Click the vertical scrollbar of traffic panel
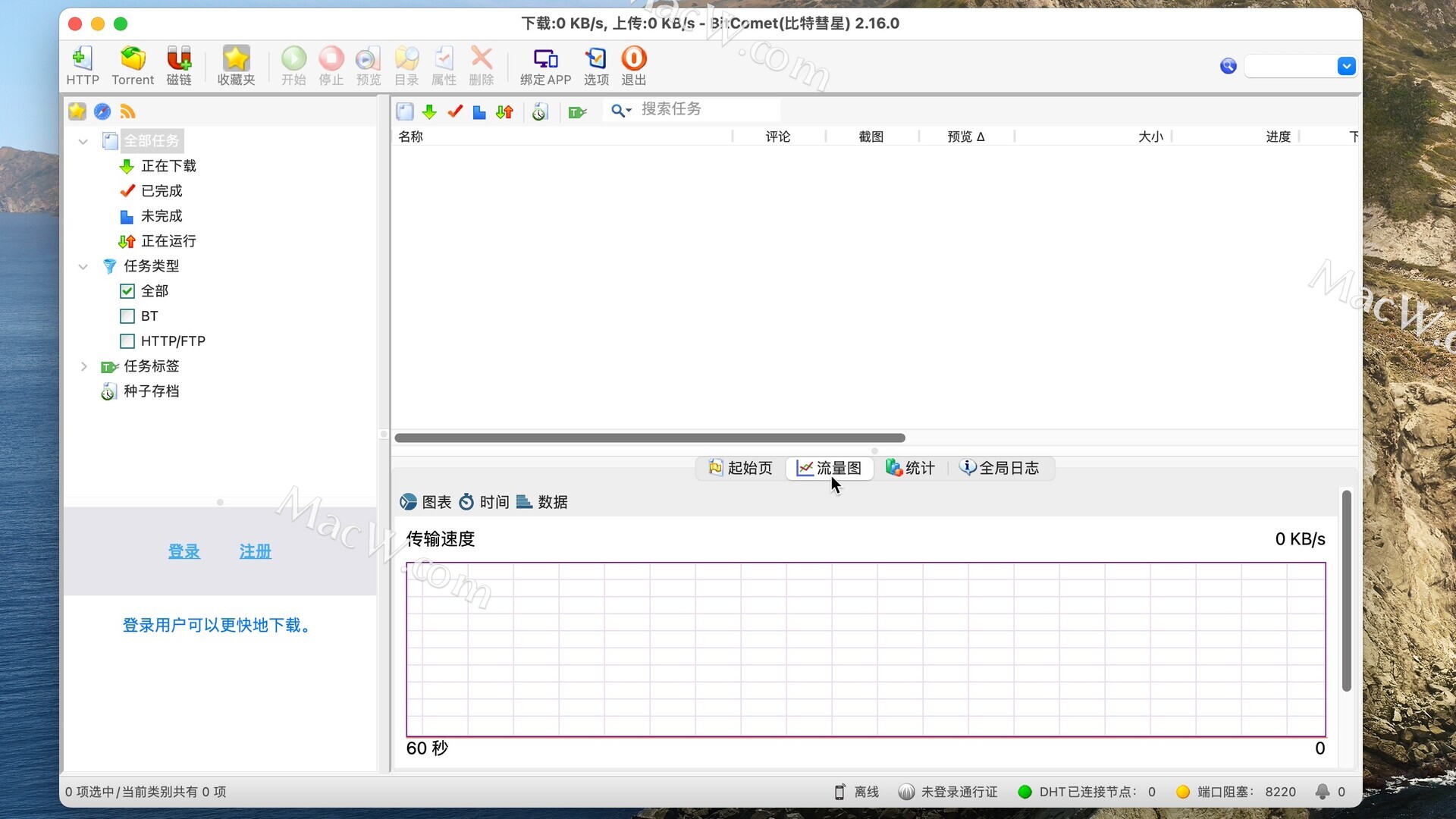The height and width of the screenshot is (819, 1456). [x=1347, y=591]
